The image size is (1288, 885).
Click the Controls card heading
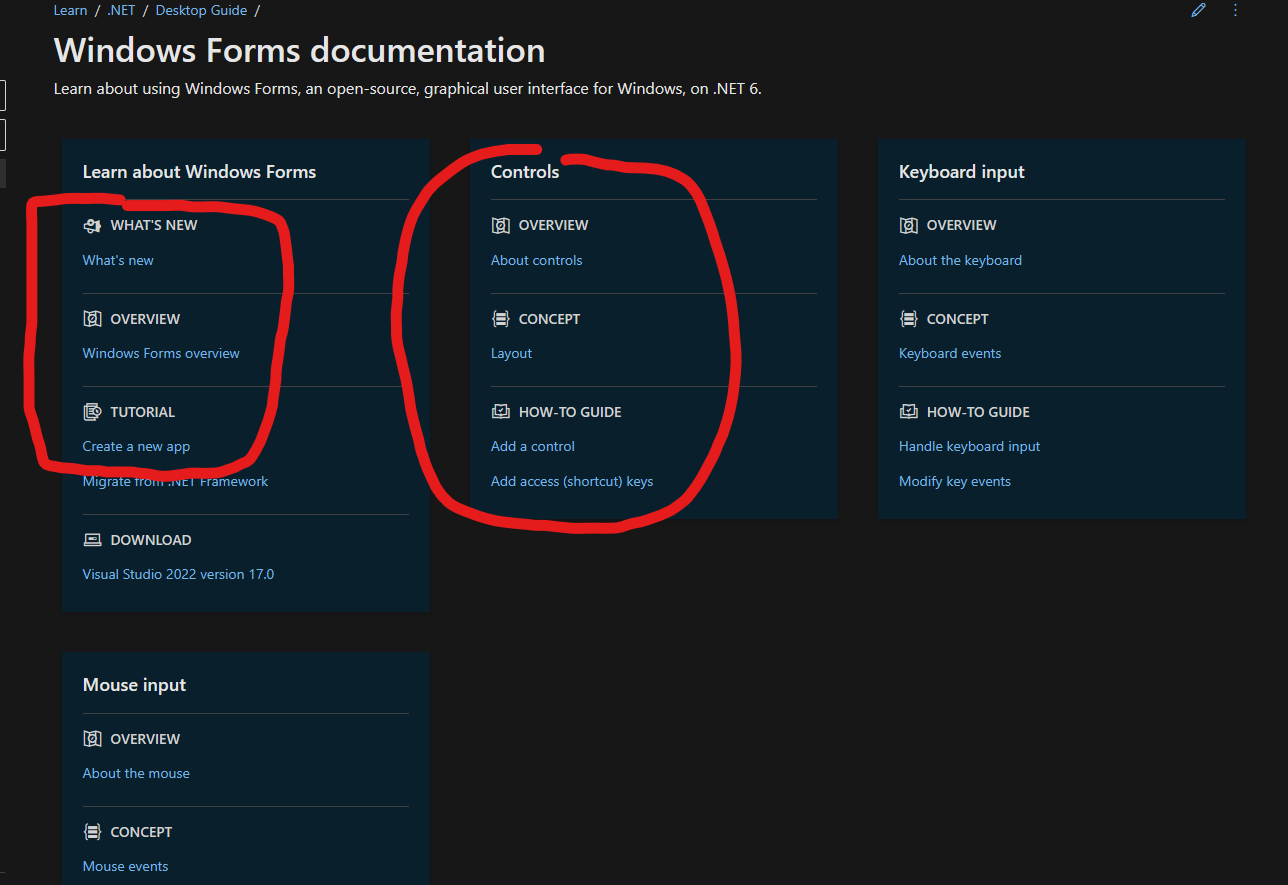click(525, 172)
